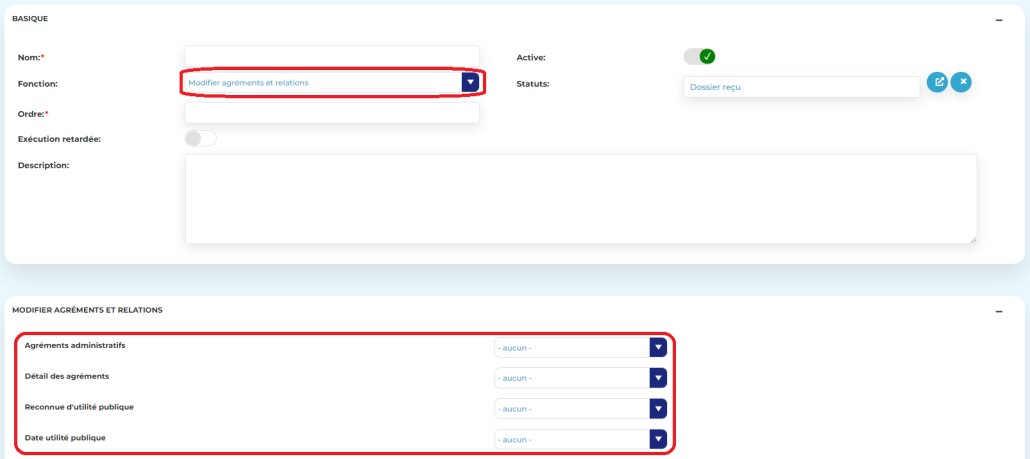Click into the Ordre input field
Screen dimensions: 1030x459
pyautogui.click(x=332, y=113)
